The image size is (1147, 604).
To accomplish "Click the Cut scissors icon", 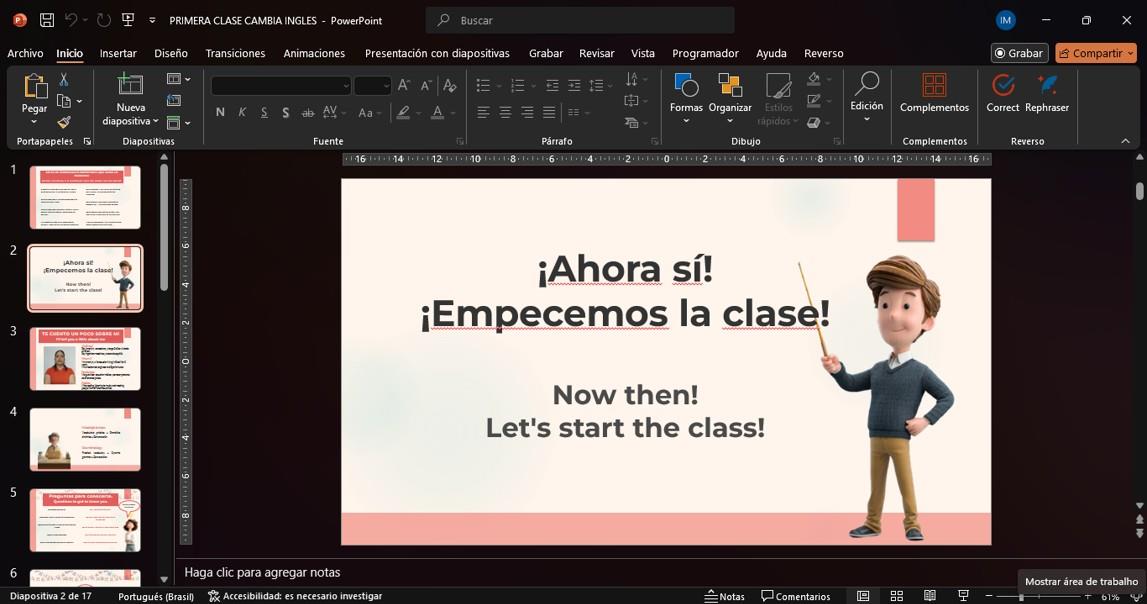I will 64,79.
